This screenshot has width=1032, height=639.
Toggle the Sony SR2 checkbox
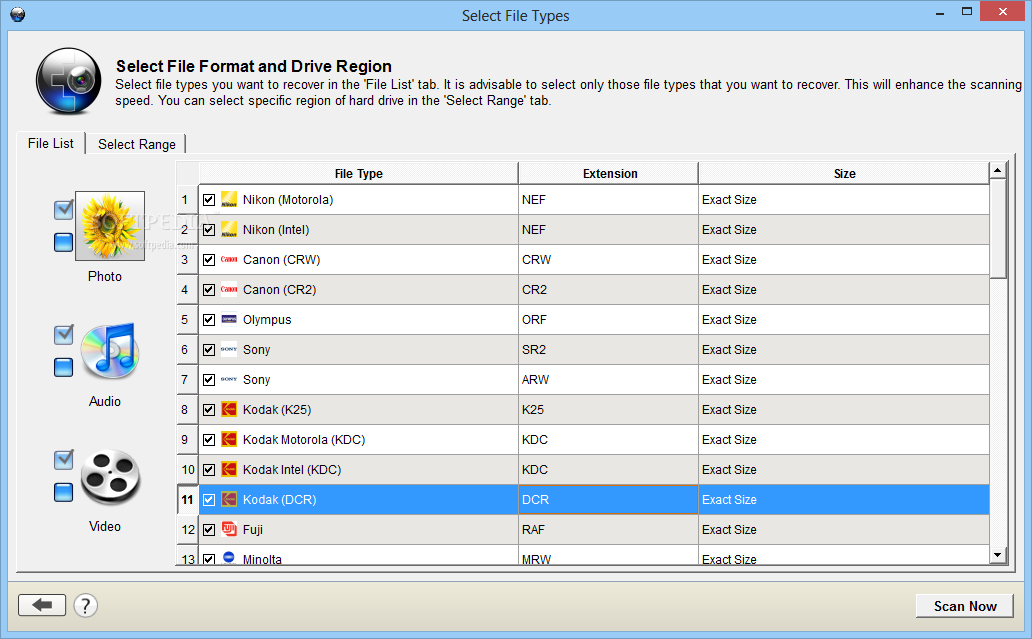tap(209, 349)
